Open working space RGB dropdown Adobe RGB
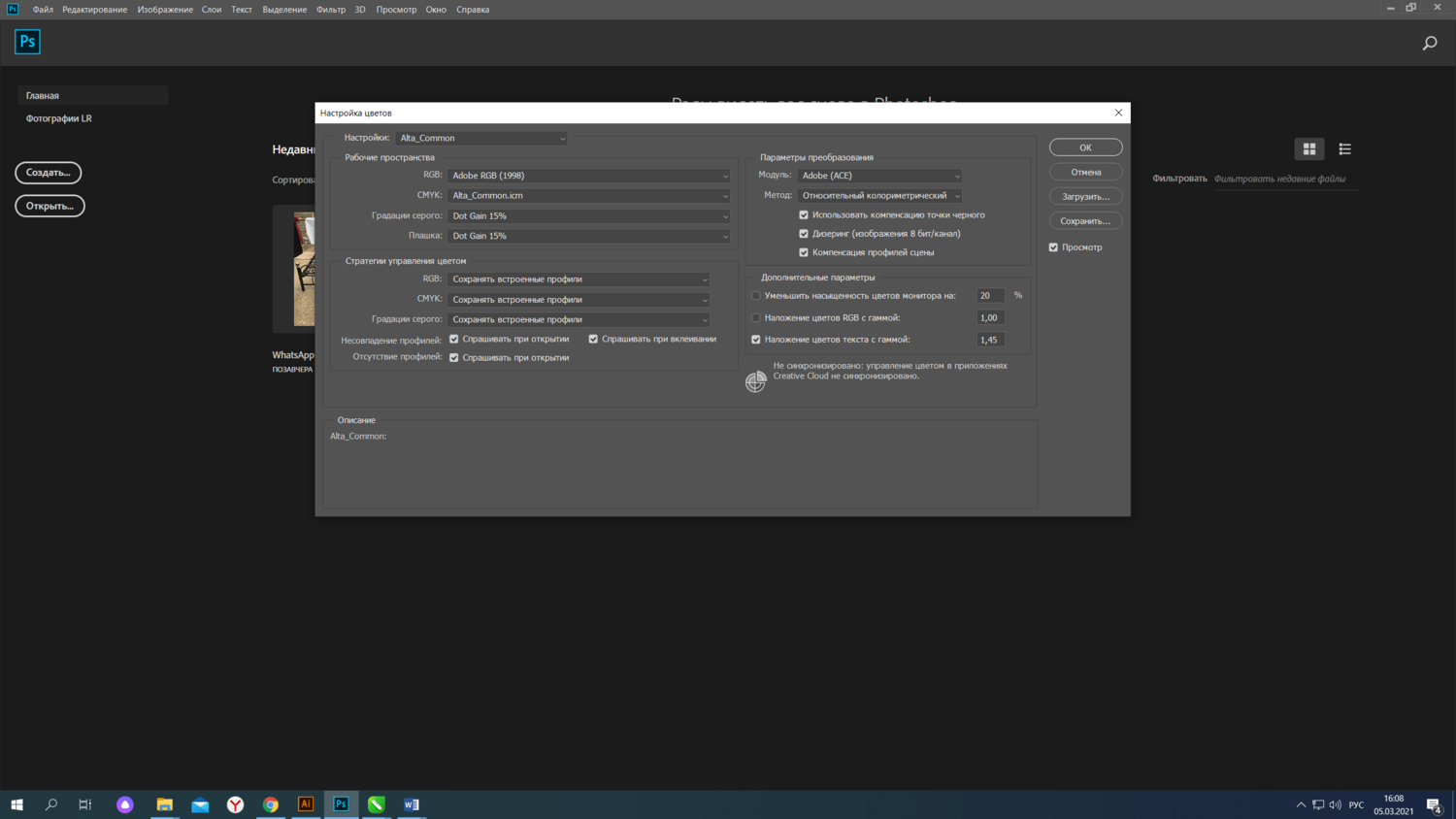The width and height of the screenshot is (1456, 819). [588, 176]
